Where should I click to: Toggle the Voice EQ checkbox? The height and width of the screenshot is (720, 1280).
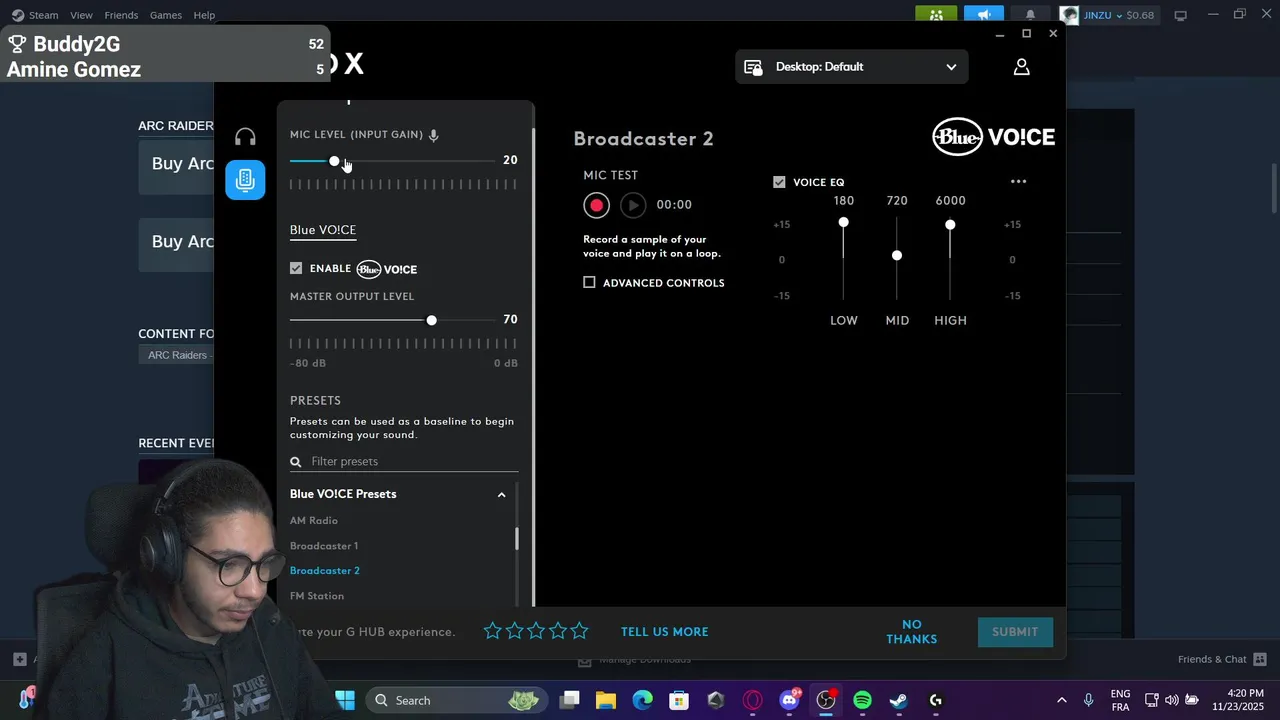(779, 182)
